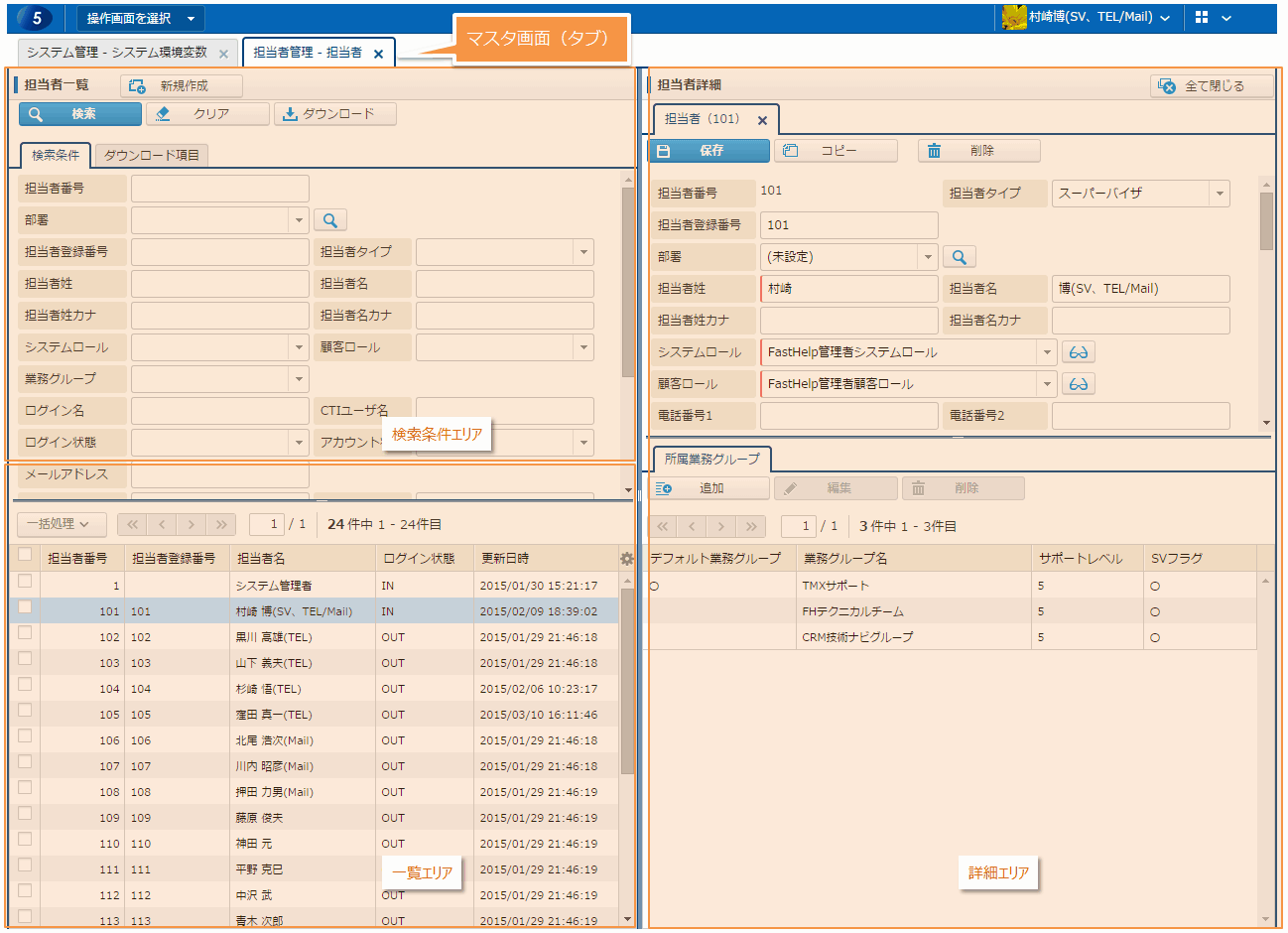
Task: Click the glasses icon next to システムロール
Action: pos(1078,352)
